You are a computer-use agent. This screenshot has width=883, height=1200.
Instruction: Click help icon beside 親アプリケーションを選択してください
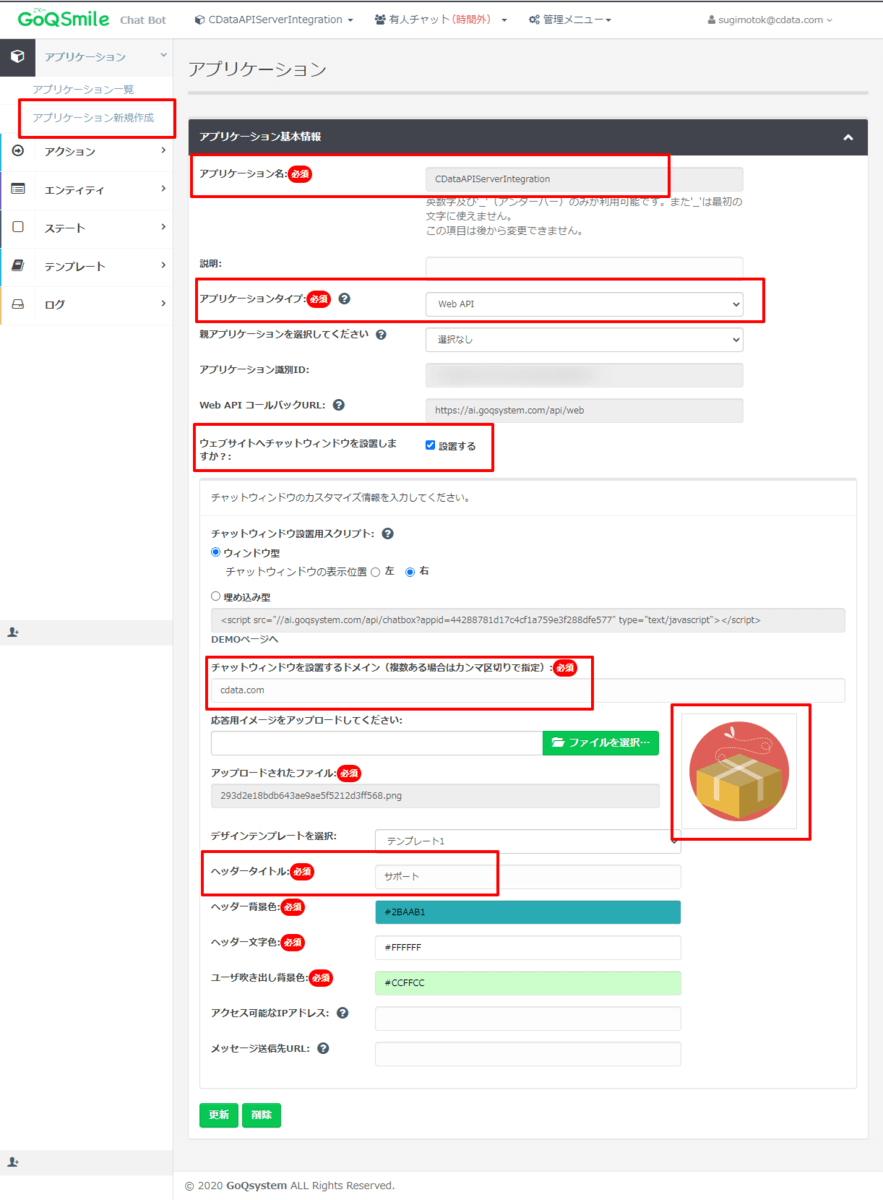click(x=381, y=334)
